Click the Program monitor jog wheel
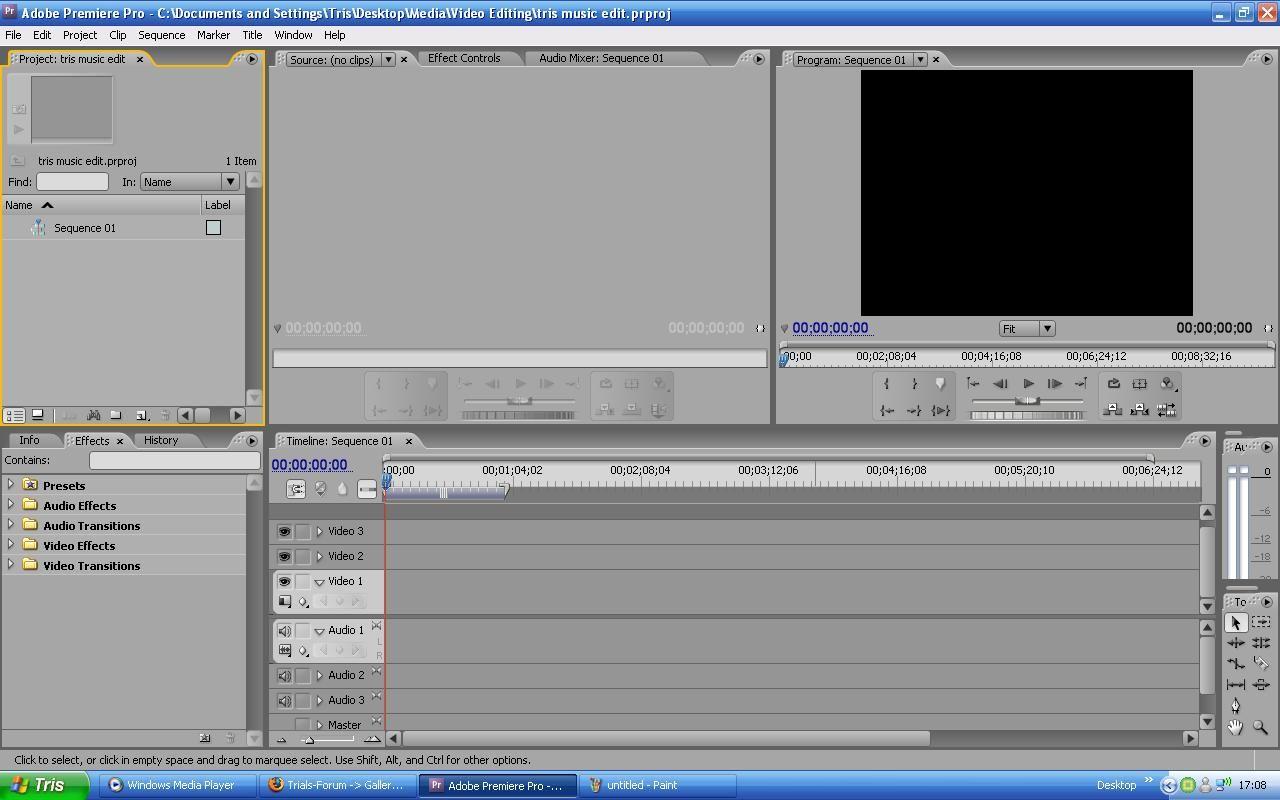The width and height of the screenshot is (1280, 800). (x=1027, y=414)
